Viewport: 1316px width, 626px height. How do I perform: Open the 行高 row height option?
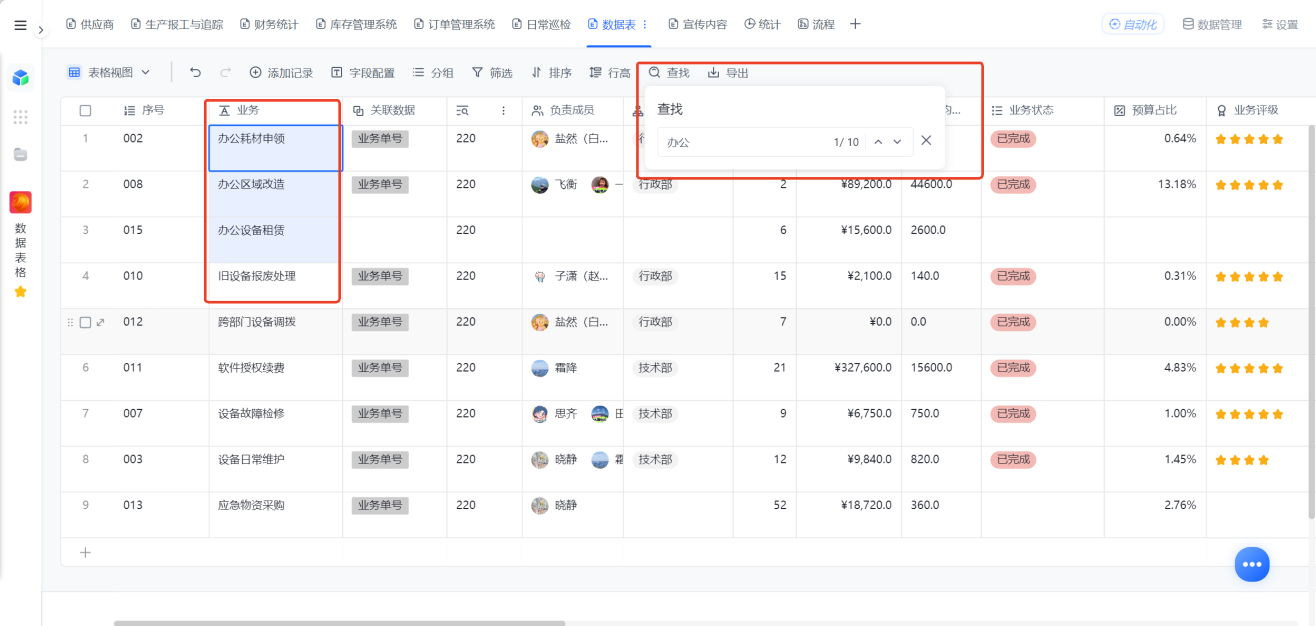[610, 73]
